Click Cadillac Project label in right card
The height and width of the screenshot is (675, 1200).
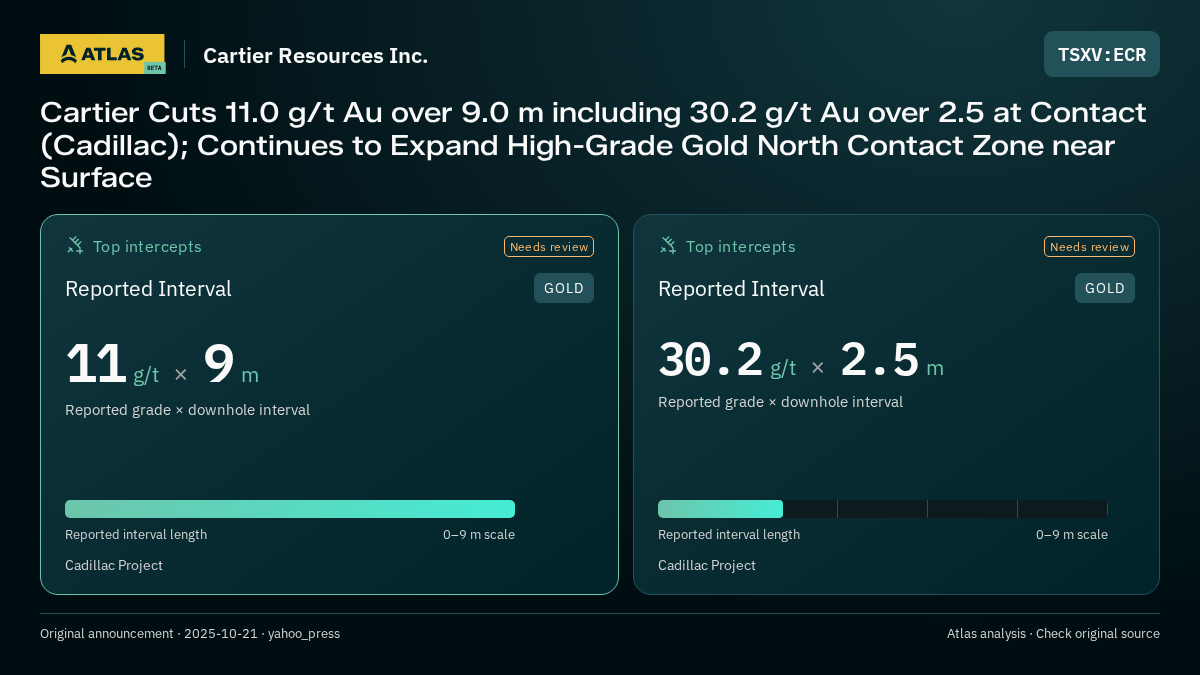707,565
